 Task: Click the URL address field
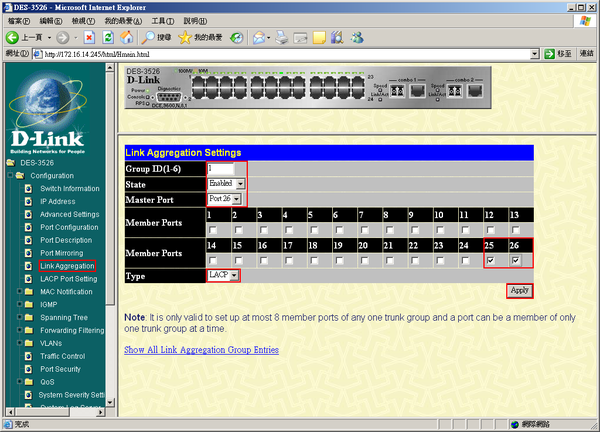coord(282,54)
